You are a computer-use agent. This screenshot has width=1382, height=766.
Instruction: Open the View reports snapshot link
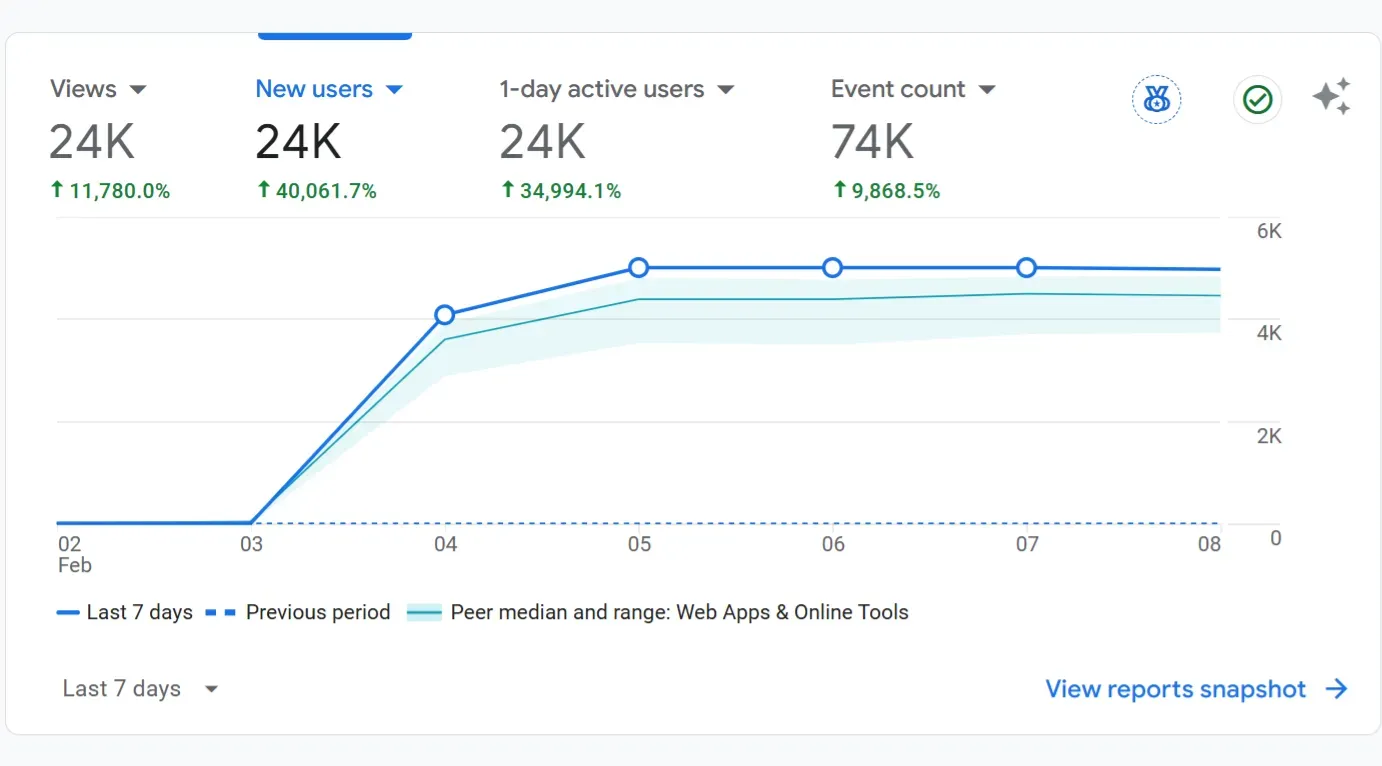(x=1196, y=689)
